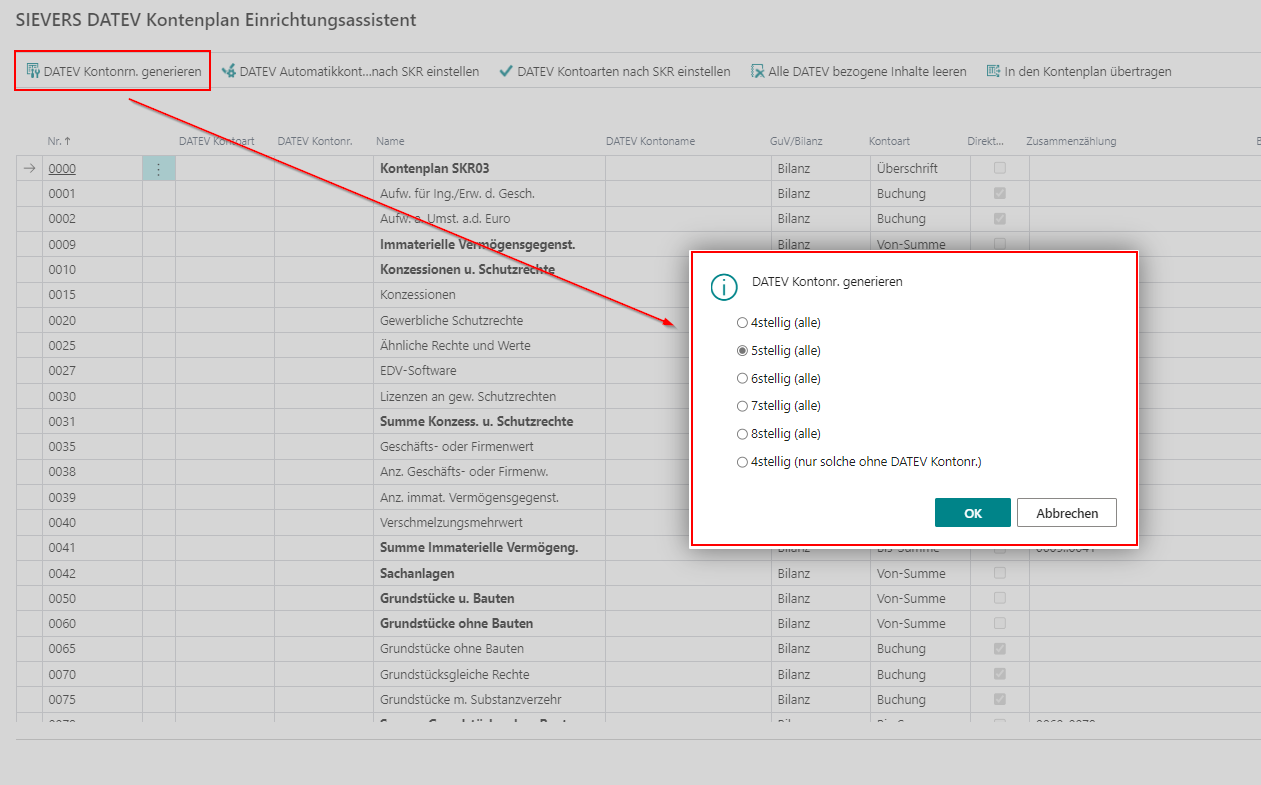Select the 7stellig (alle) radio option
The image size is (1261, 785).
(x=742, y=406)
